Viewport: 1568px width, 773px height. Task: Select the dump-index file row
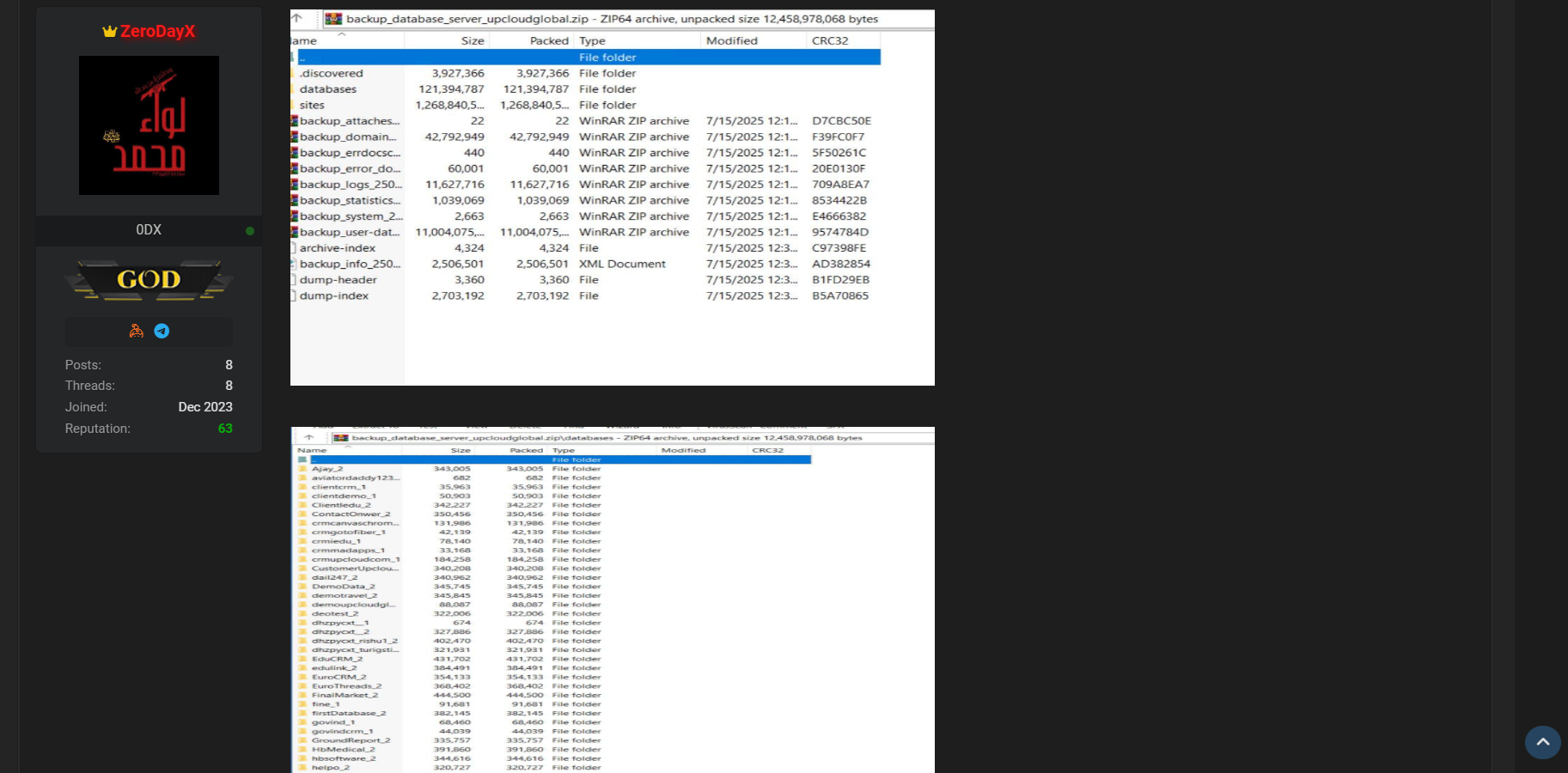334,295
